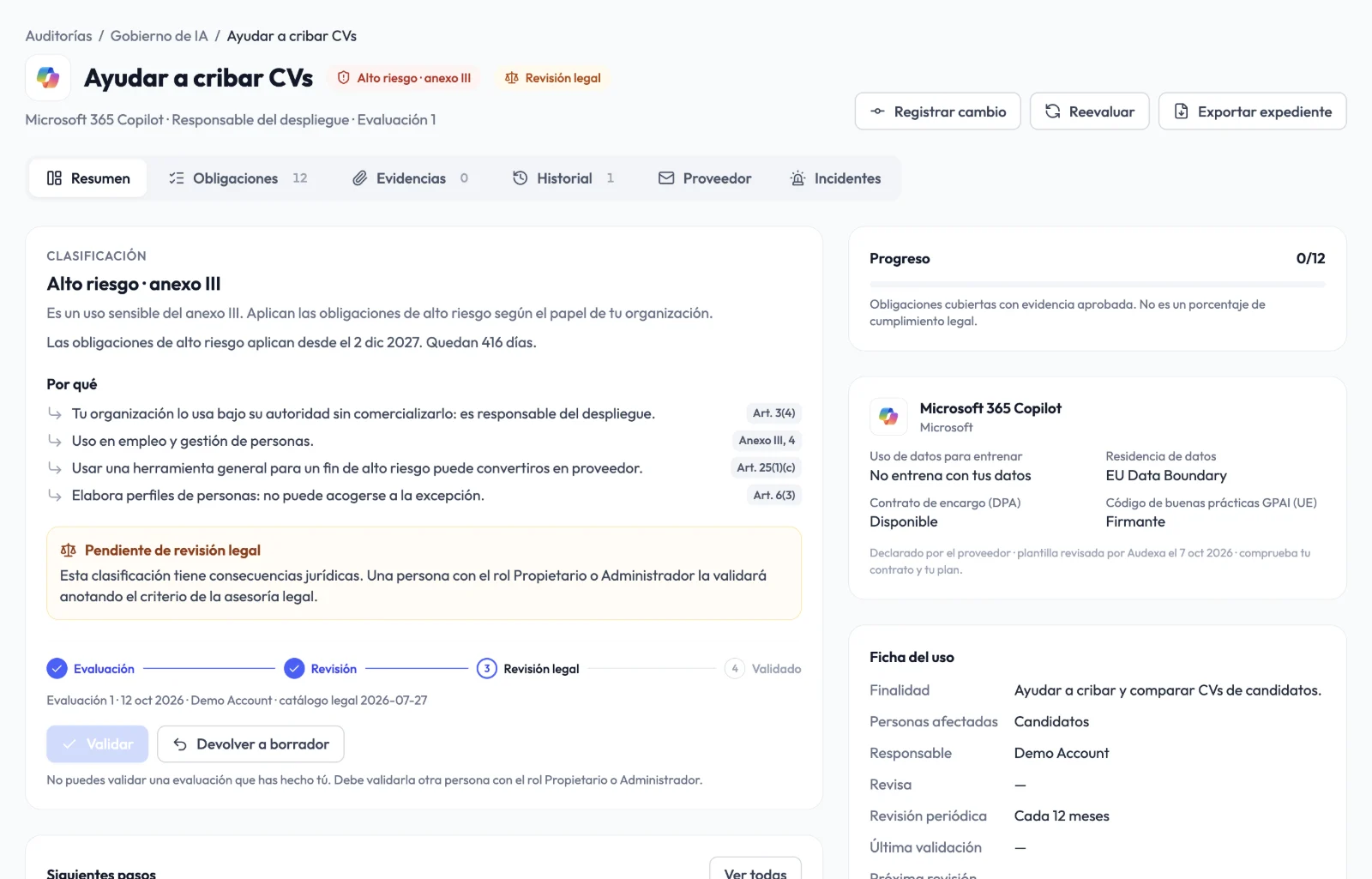This screenshot has height=879, width=1372.
Task: Click the shield icon in Alto riesgo badge
Action: [343, 78]
